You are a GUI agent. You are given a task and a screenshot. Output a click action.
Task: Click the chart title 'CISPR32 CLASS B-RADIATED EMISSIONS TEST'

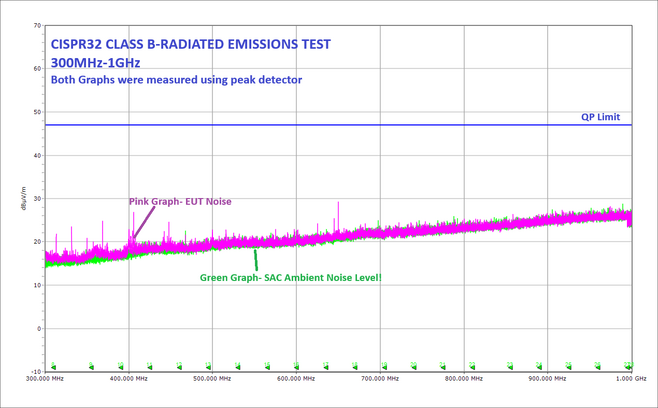pyautogui.click(x=190, y=44)
